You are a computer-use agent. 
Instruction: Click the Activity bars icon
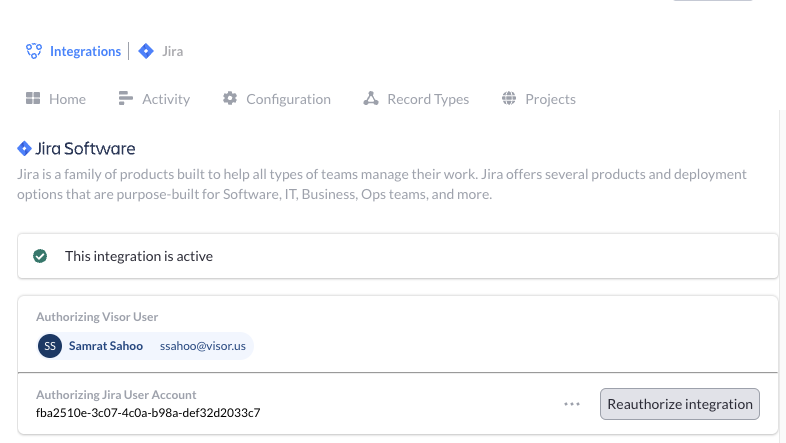click(x=125, y=98)
